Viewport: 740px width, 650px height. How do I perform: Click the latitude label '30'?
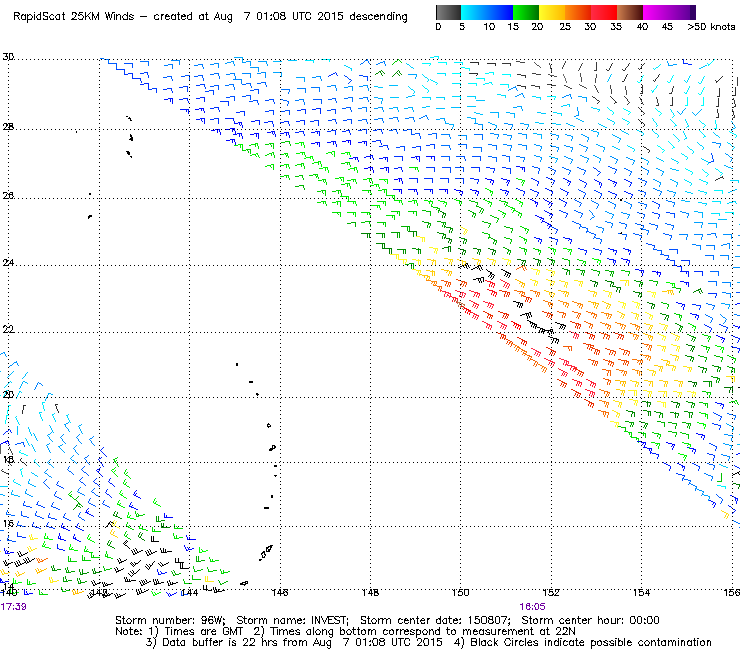8,57
